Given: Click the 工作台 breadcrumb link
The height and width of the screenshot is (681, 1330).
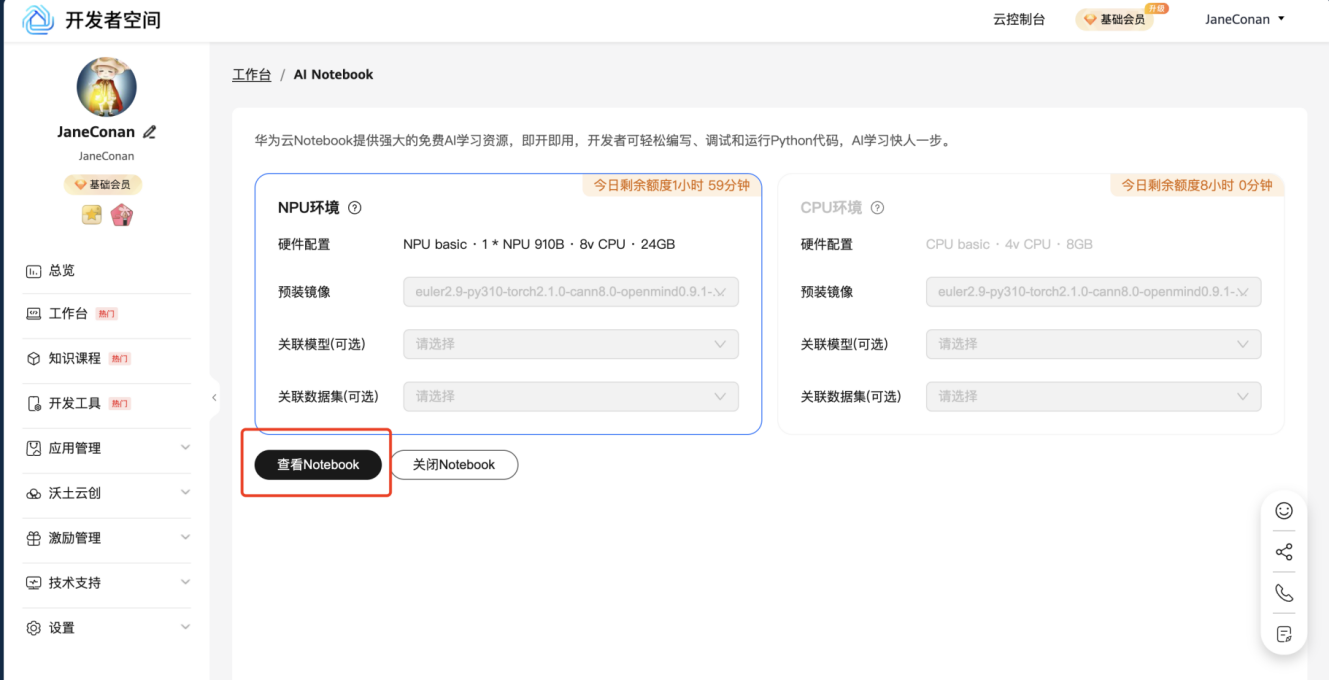Looking at the screenshot, I should [x=252, y=75].
